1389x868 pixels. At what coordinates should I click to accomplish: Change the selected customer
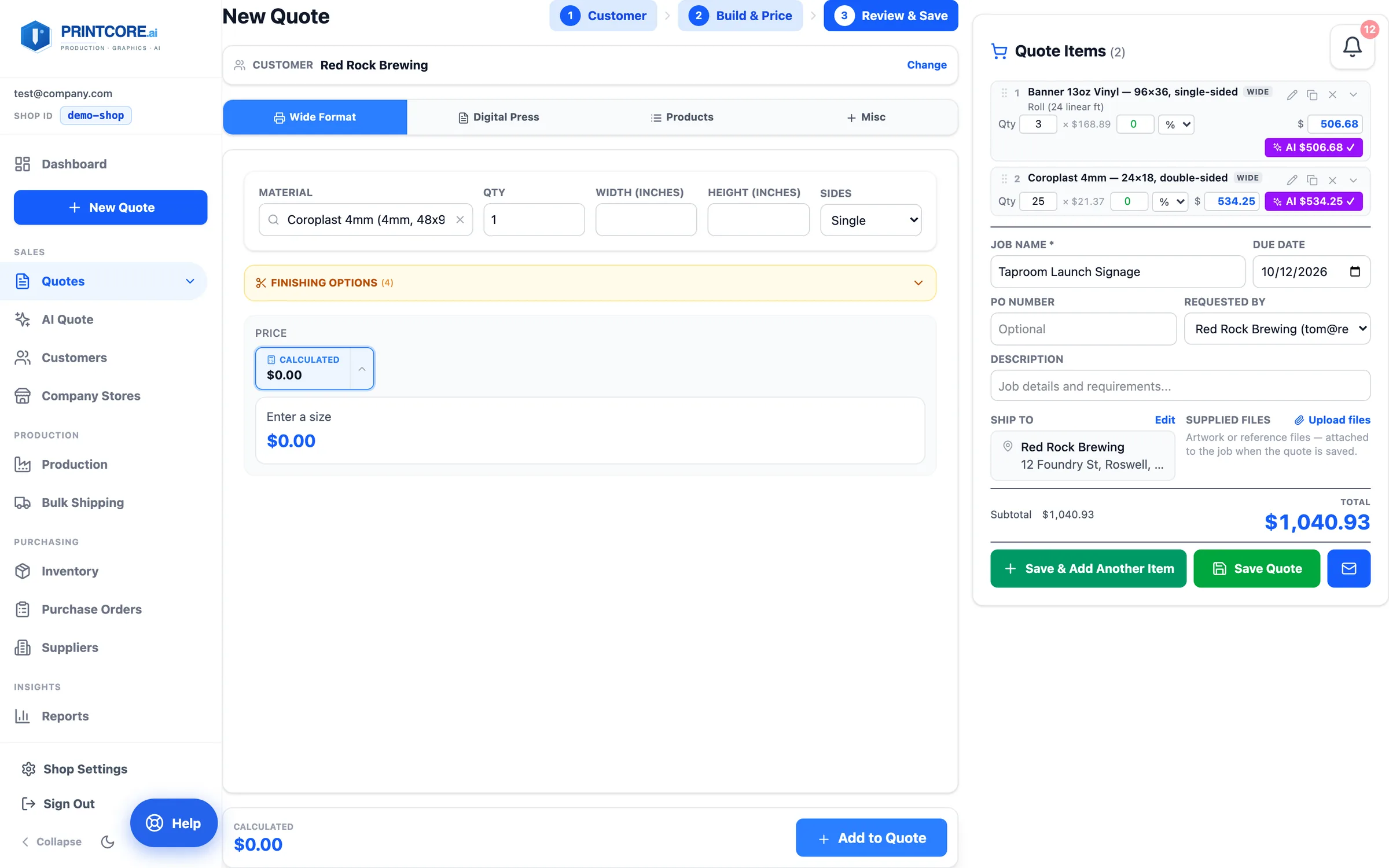(927, 65)
